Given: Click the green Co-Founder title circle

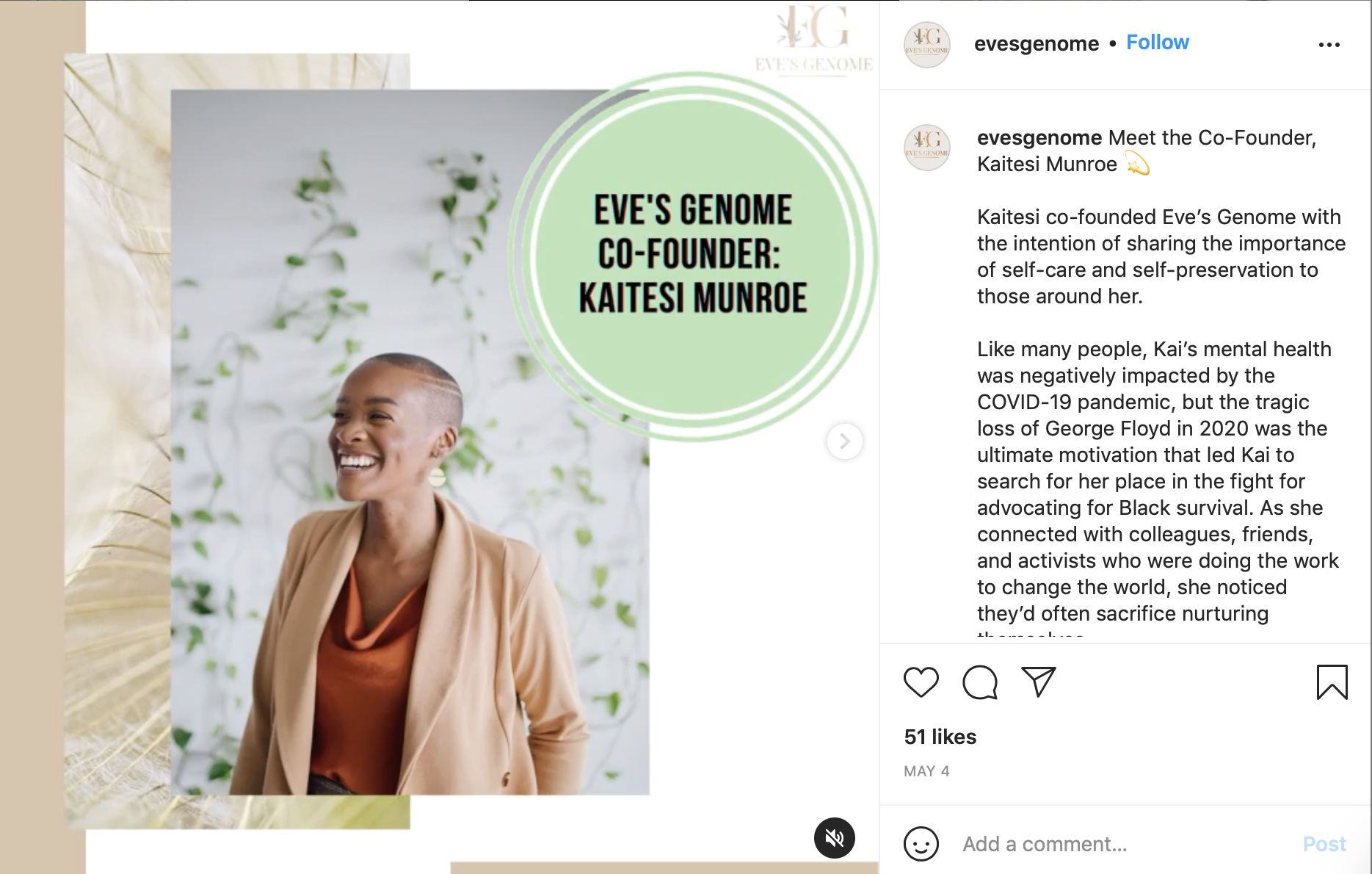Looking at the screenshot, I should click(x=693, y=256).
